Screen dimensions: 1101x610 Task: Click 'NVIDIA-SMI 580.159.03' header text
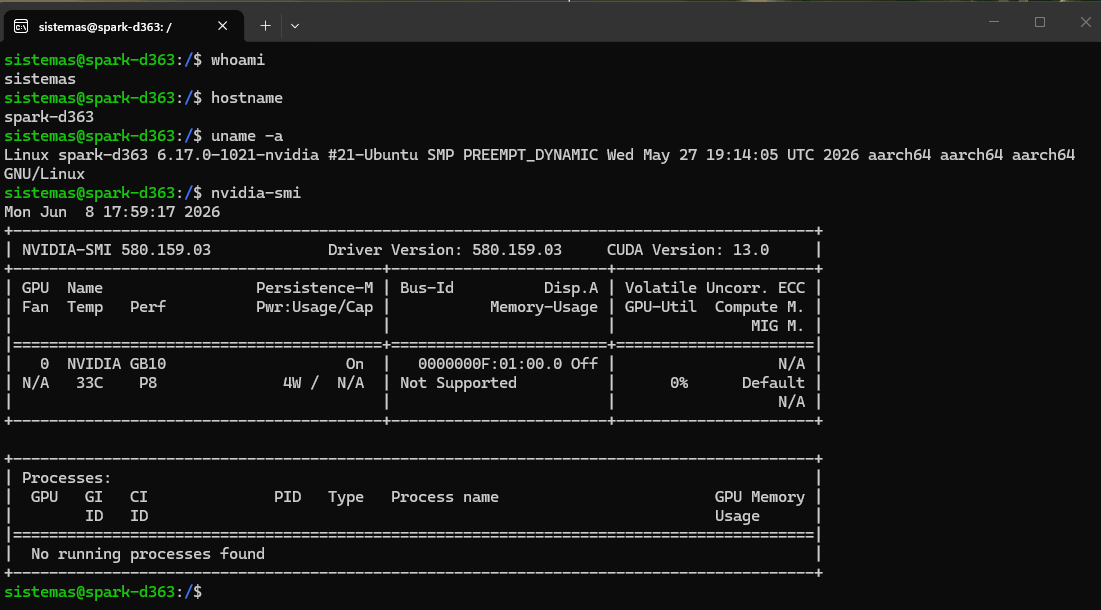pyautogui.click(x=117, y=250)
